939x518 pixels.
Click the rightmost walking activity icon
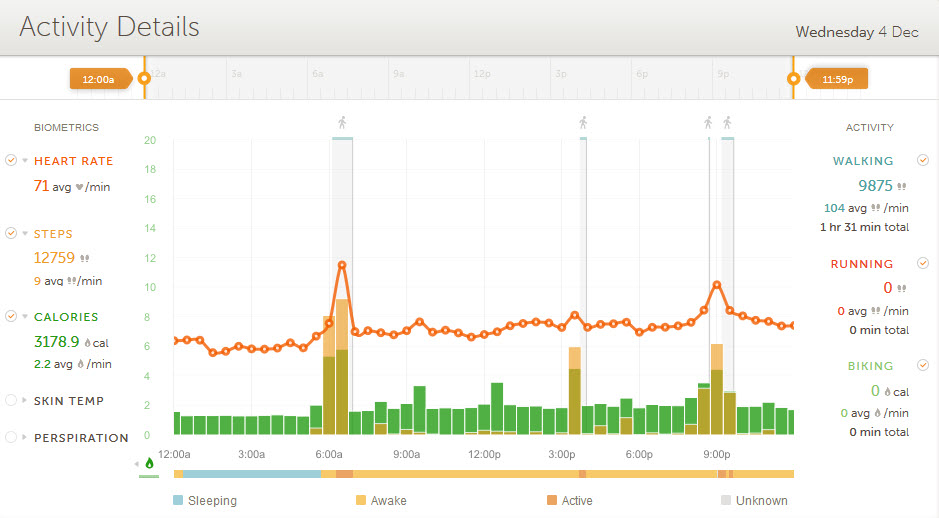point(727,123)
